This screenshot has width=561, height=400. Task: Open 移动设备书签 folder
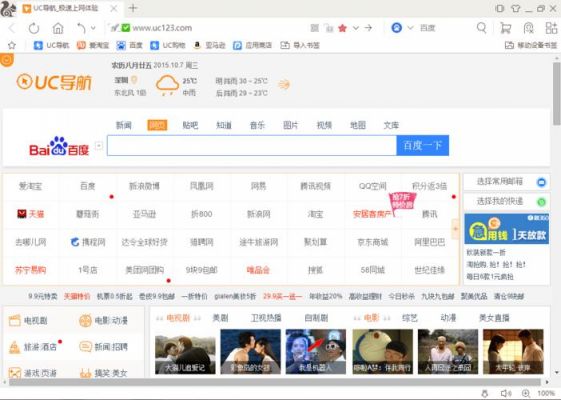tap(531, 45)
